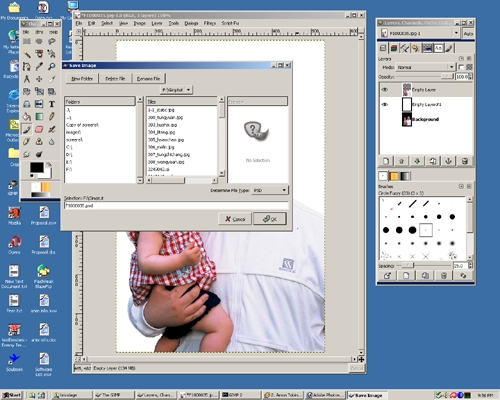Click the refresh brushes button

(x=463, y=276)
